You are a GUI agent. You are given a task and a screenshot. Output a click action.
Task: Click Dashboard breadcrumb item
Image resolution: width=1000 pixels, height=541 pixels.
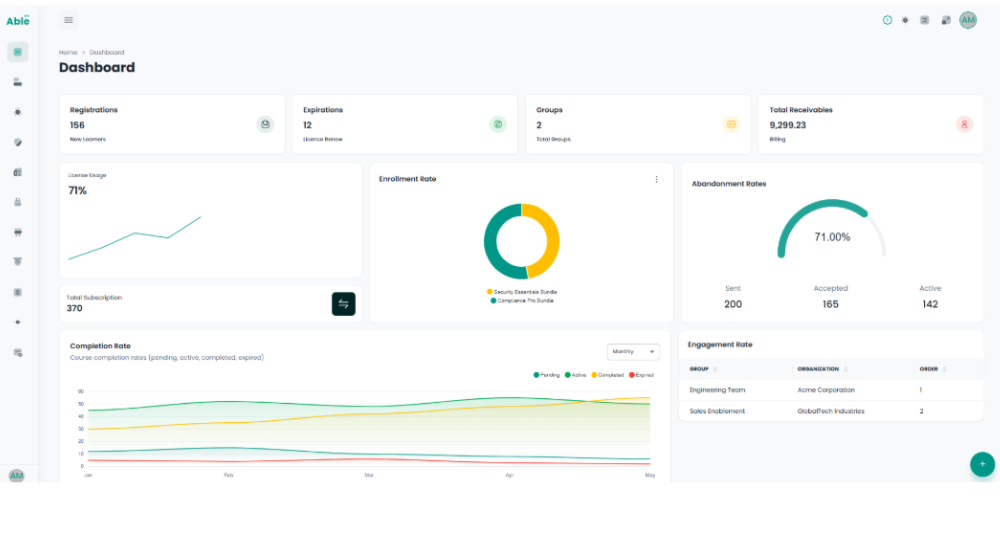(107, 52)
